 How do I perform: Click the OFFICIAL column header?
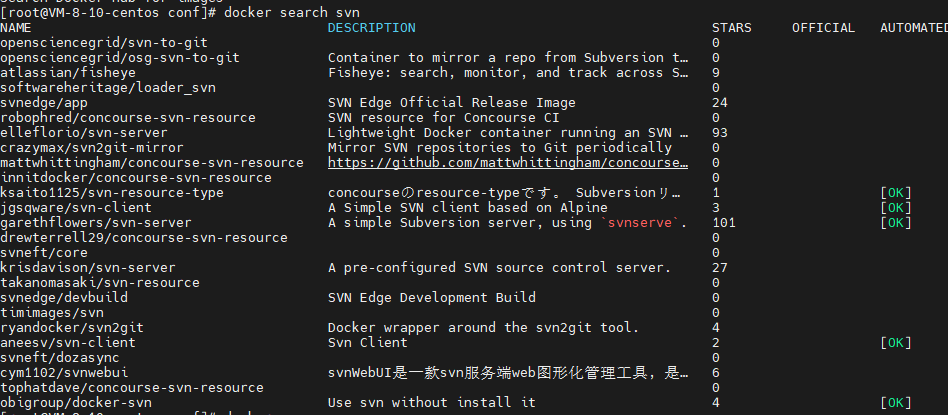click(823, 28)
